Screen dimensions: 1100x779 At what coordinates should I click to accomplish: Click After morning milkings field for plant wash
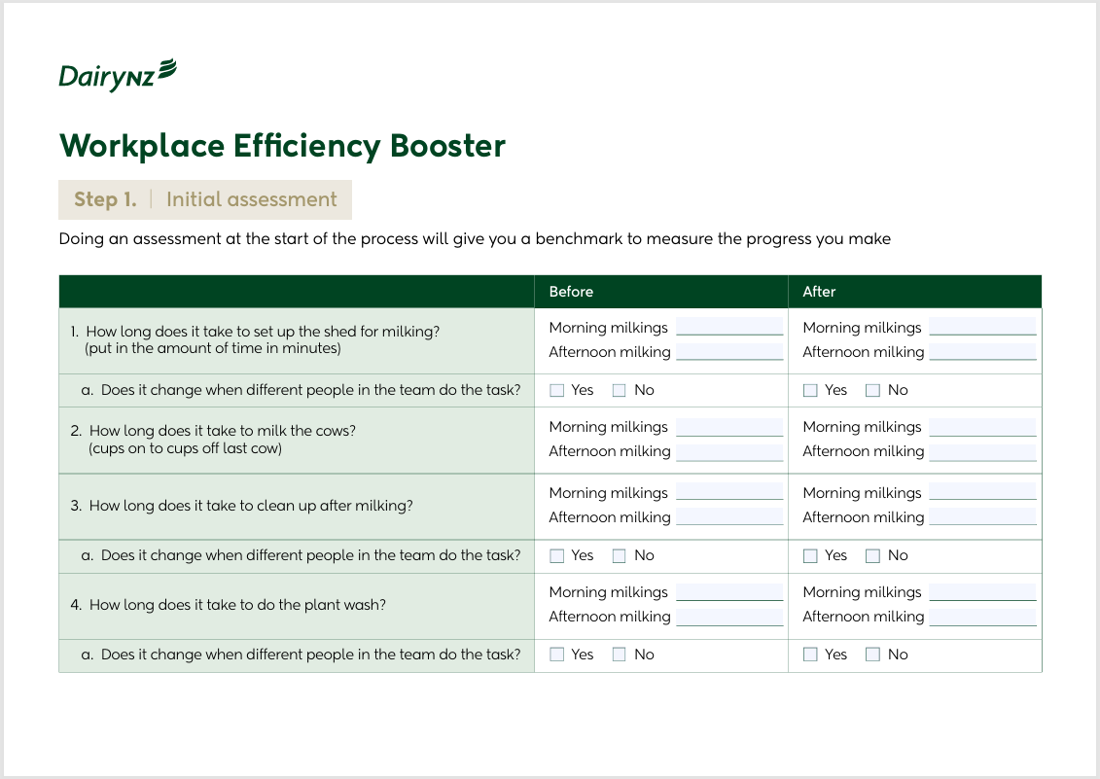(983, 592)
